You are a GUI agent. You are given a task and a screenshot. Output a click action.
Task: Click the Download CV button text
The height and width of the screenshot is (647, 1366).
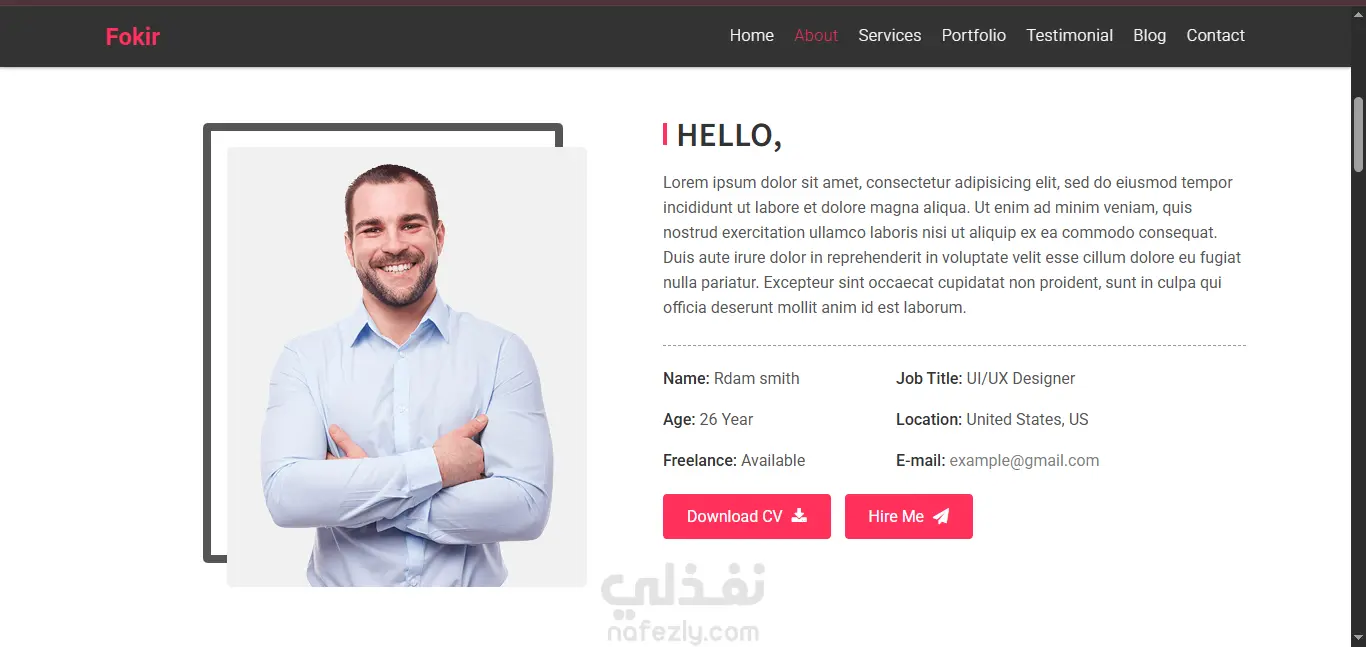[x=735, y=516]
